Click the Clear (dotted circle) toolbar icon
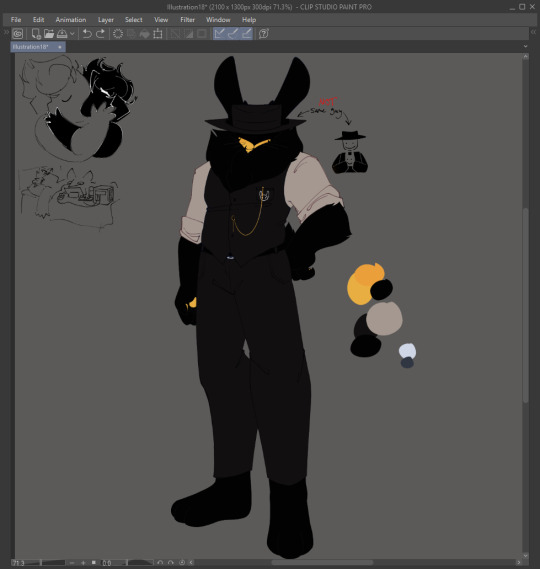Screen dimensions: 540x569 (118, 34)
